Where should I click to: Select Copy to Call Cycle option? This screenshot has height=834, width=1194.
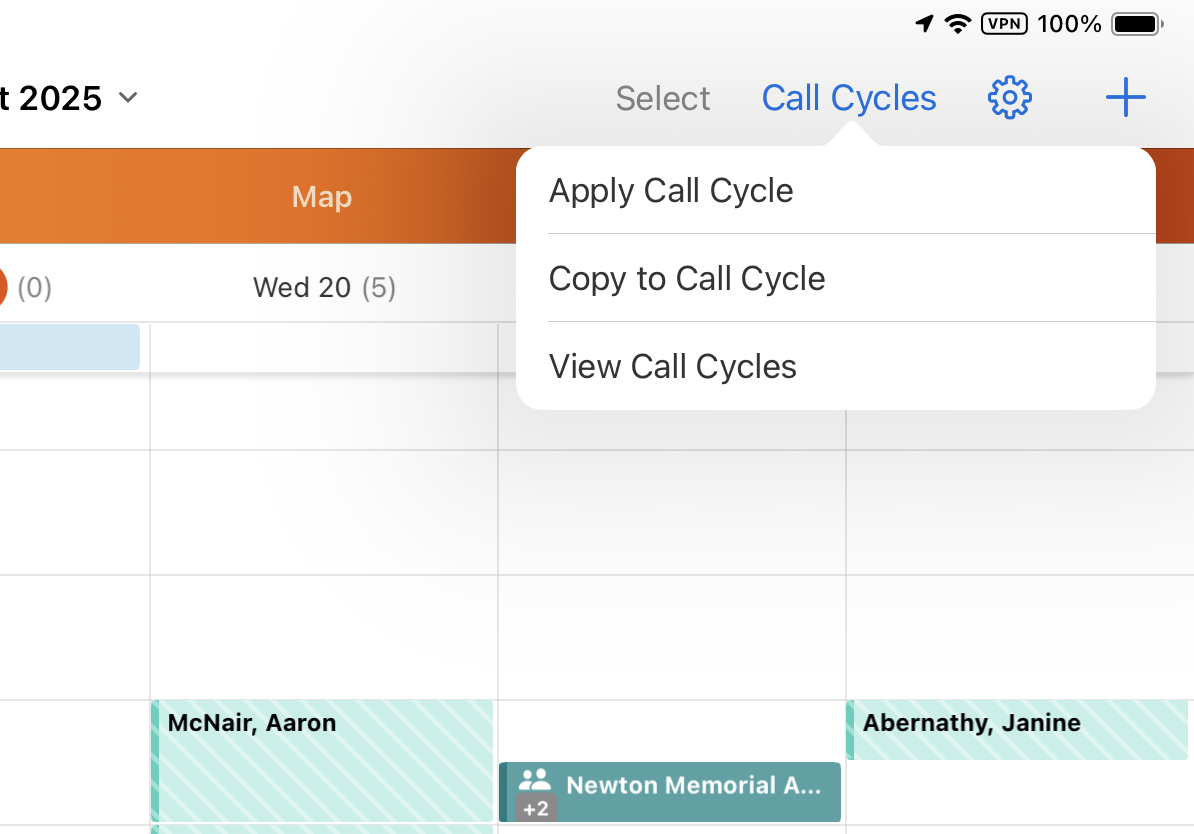click(687, 279)
